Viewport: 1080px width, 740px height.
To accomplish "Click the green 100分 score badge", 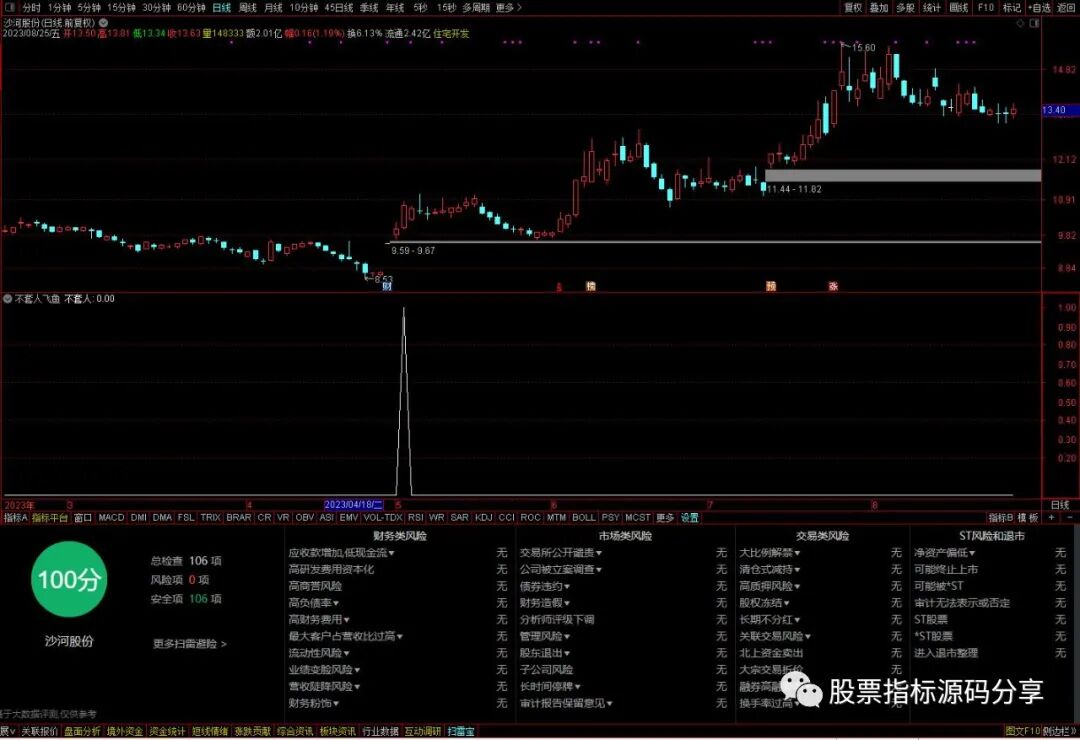I will pyautogui.click(x=69, y=579).
